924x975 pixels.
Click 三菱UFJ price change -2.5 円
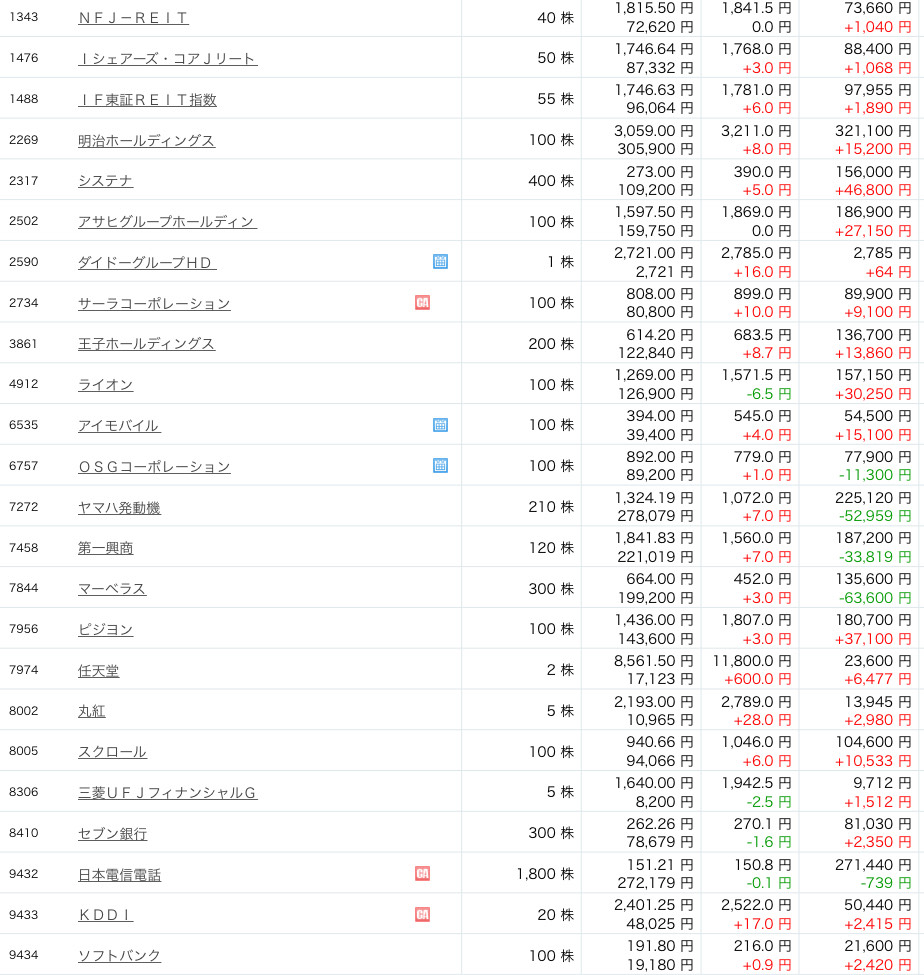point(769,802)
